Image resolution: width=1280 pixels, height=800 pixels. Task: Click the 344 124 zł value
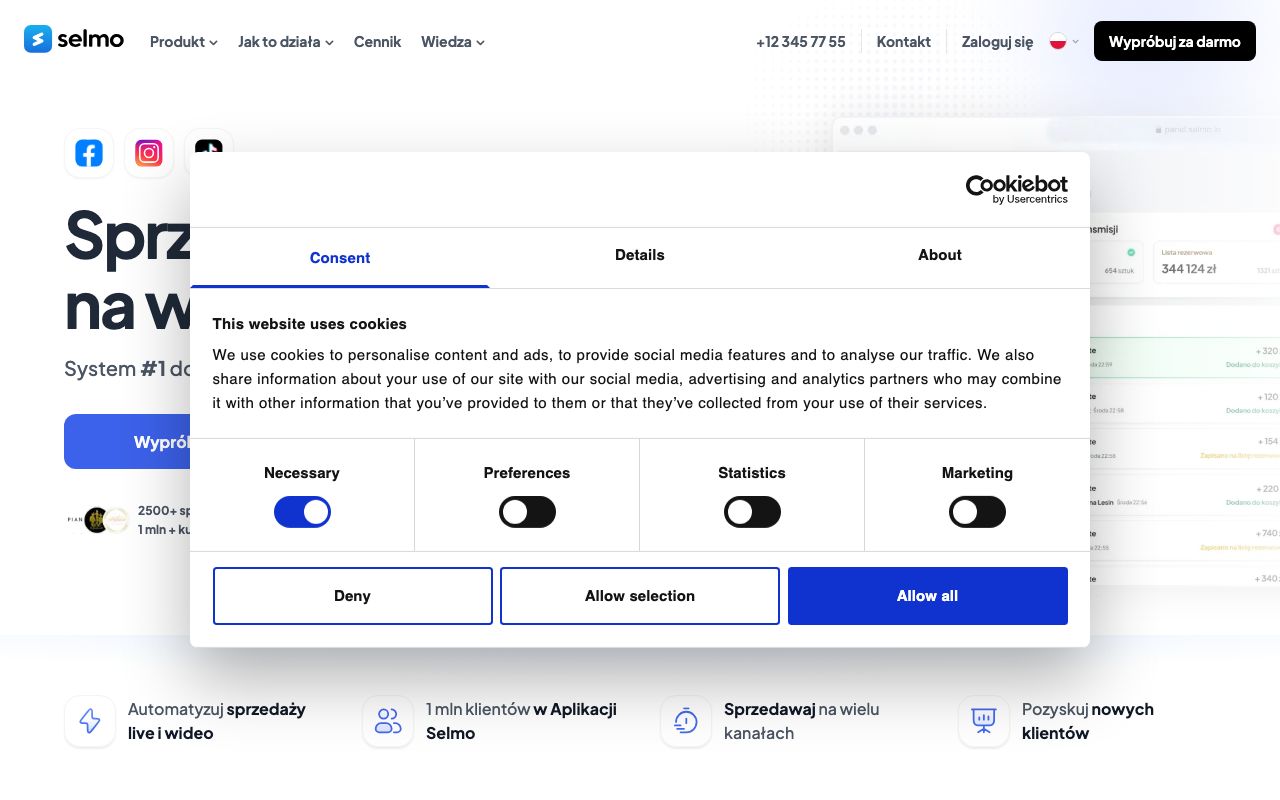point(1189,269)
